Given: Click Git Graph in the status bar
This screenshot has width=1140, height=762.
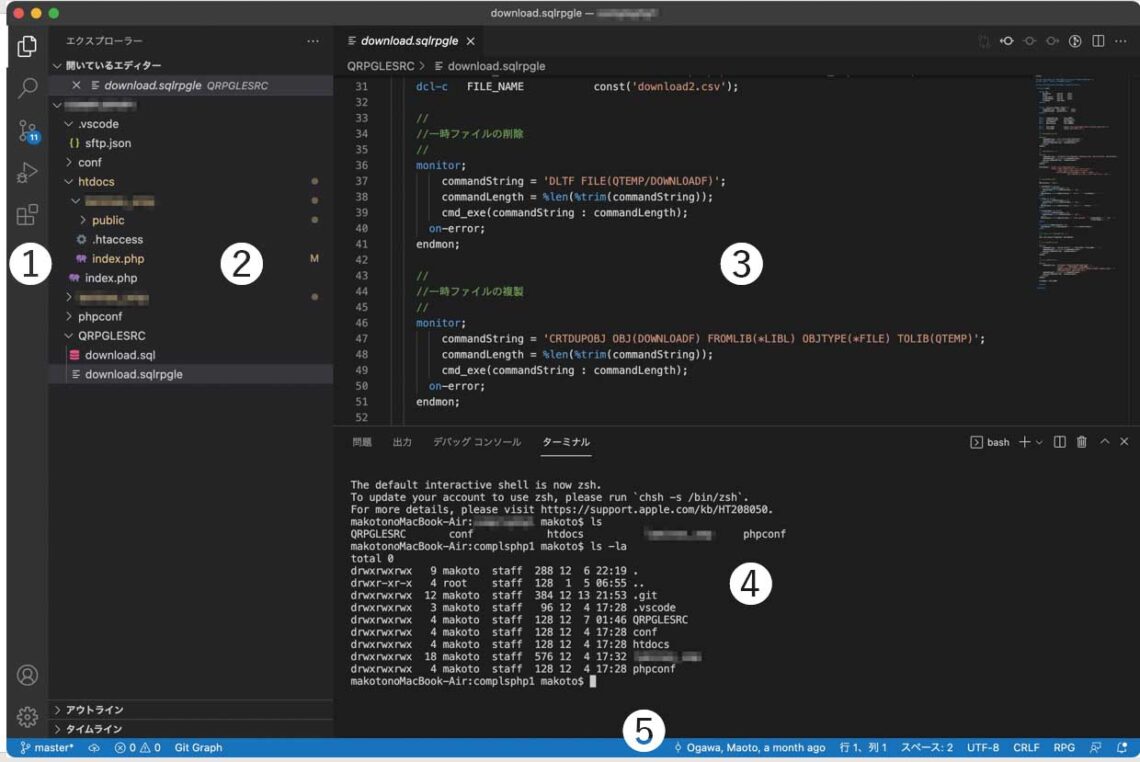Looking at the screenshot, I should click(198, 747).
